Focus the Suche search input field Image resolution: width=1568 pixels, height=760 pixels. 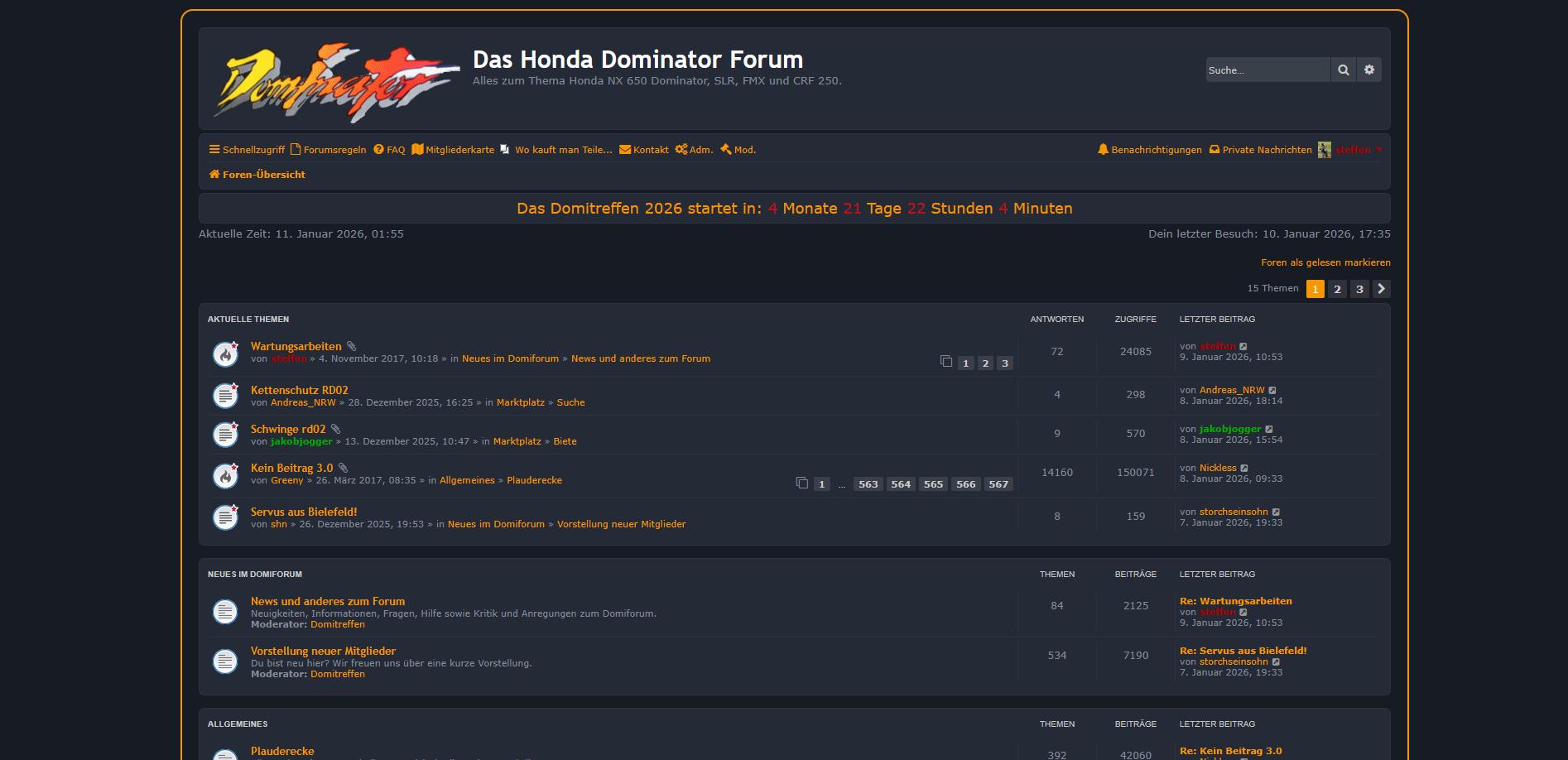pos(1267,70)
